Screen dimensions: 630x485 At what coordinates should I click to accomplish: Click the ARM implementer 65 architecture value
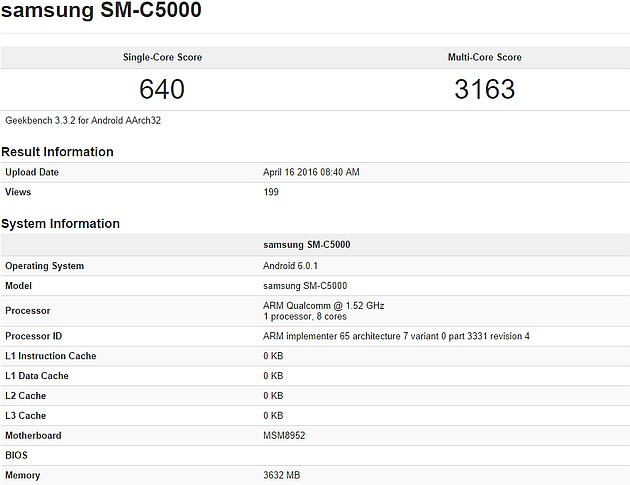click(x=396, y=336)
